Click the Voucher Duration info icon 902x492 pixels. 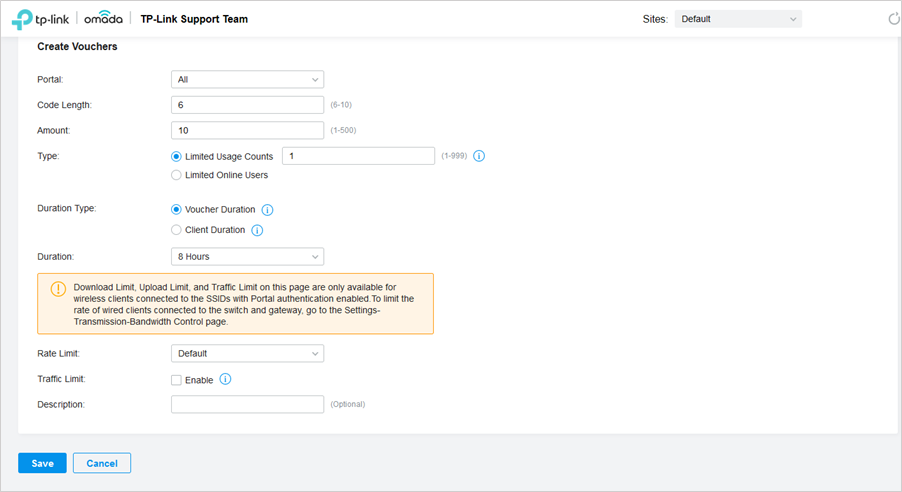(267, 210)
